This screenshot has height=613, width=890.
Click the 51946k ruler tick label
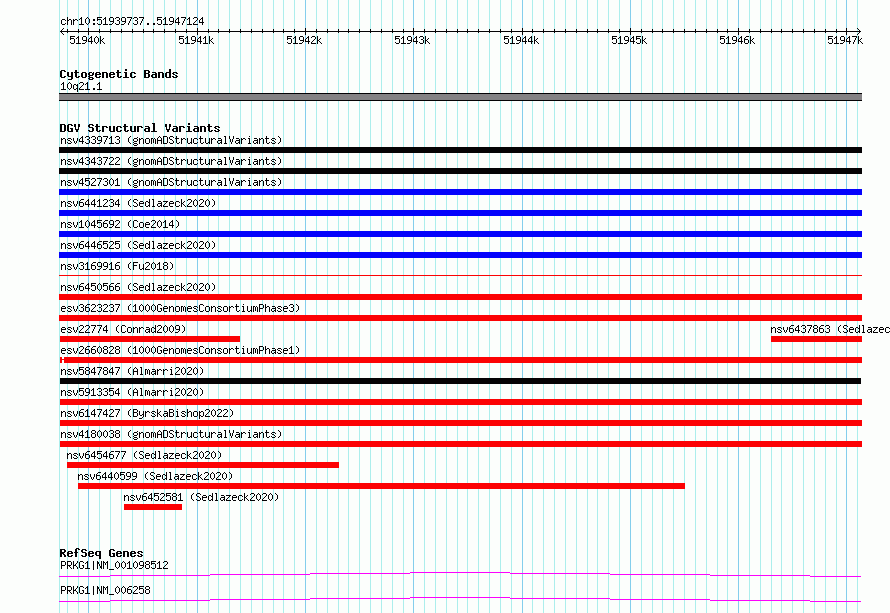click(737, 40)
